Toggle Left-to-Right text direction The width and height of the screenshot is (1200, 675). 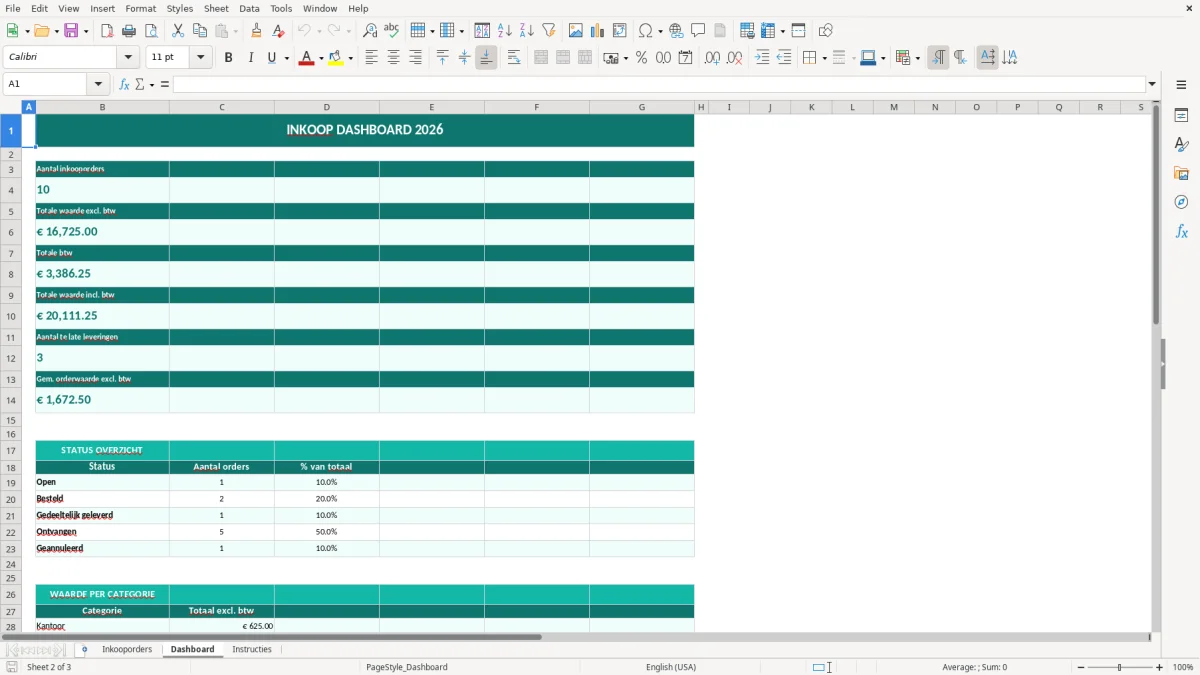tap(938, 58)
